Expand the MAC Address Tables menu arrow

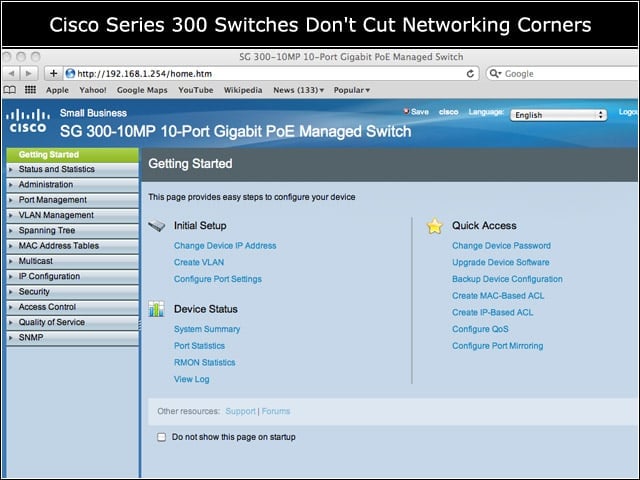point(11,246)
